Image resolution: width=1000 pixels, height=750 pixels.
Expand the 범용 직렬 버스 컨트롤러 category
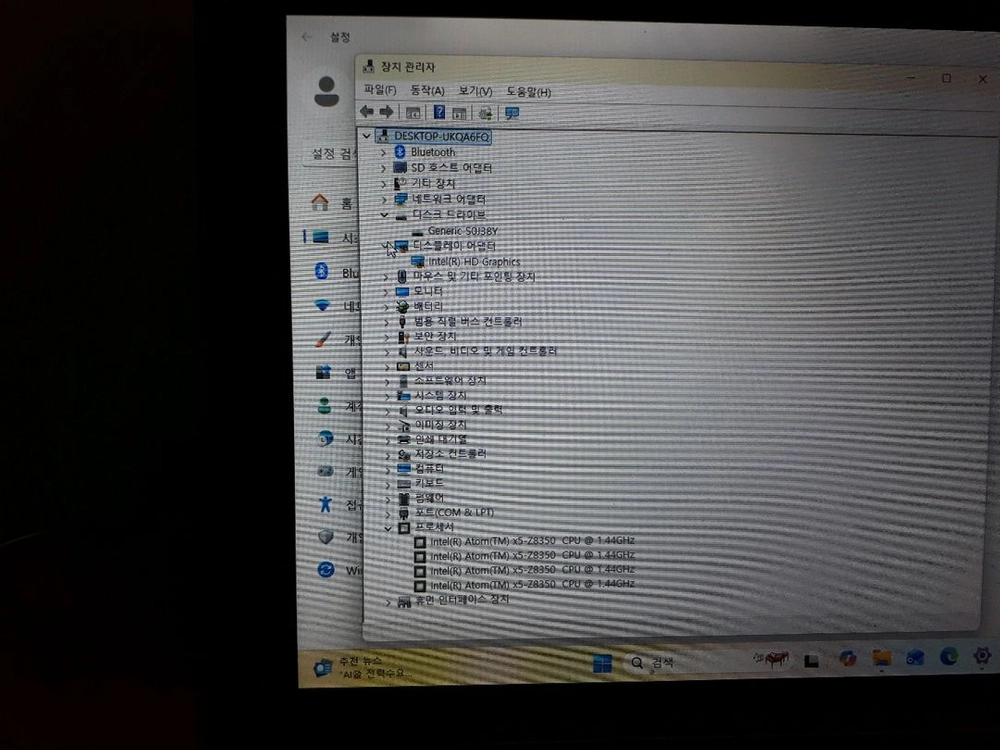tap(386, 322)
